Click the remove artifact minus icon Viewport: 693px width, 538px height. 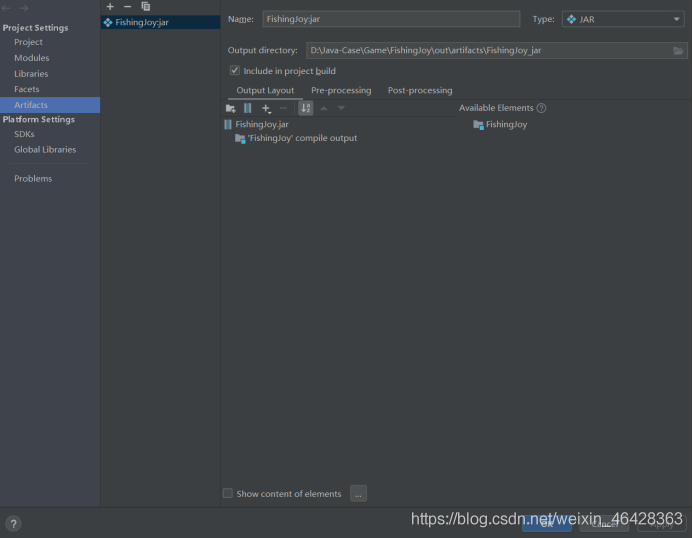click(127, 6)
